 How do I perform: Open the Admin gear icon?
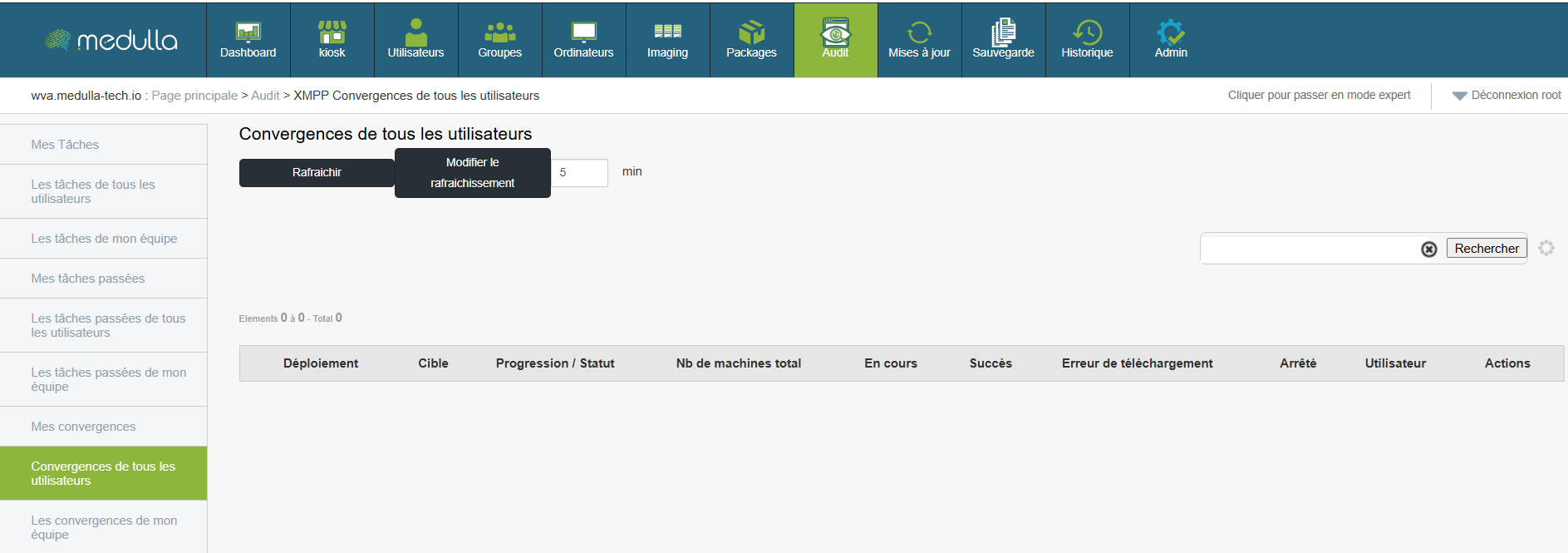(1171, 32)
